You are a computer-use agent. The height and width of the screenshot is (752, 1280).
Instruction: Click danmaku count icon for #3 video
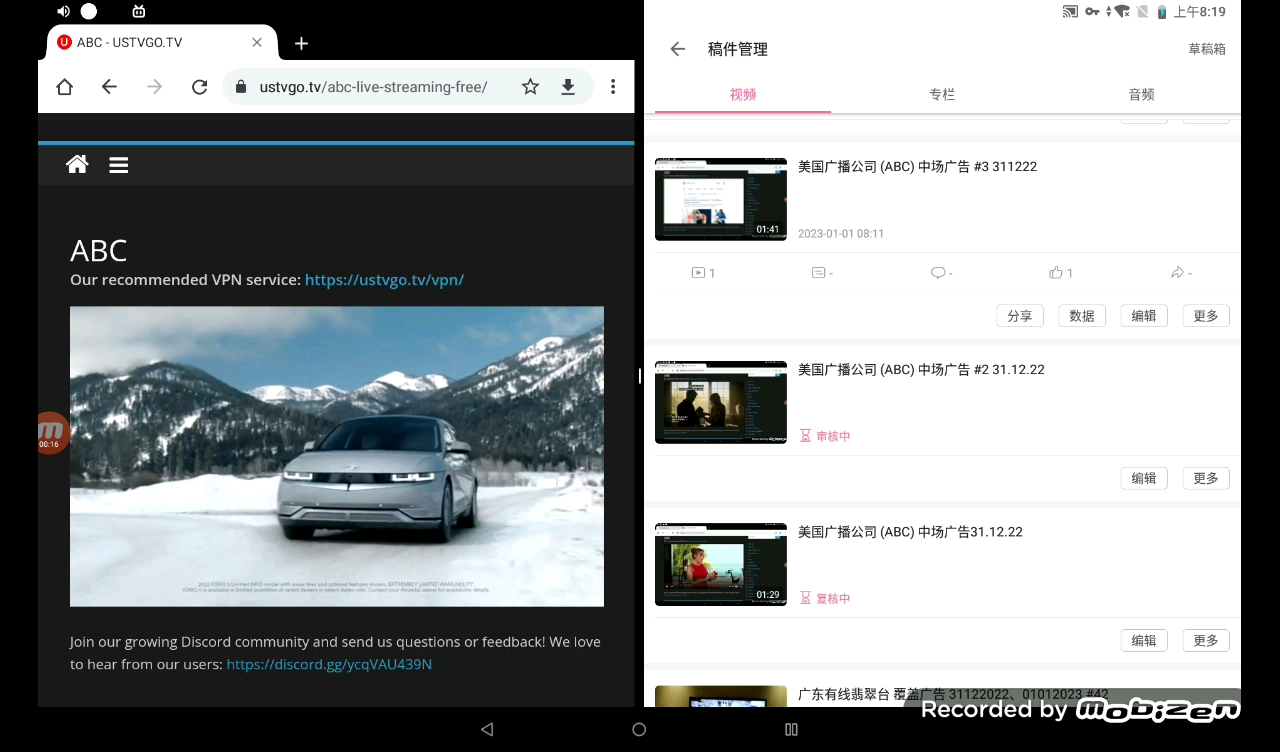(x=818, y=273)
